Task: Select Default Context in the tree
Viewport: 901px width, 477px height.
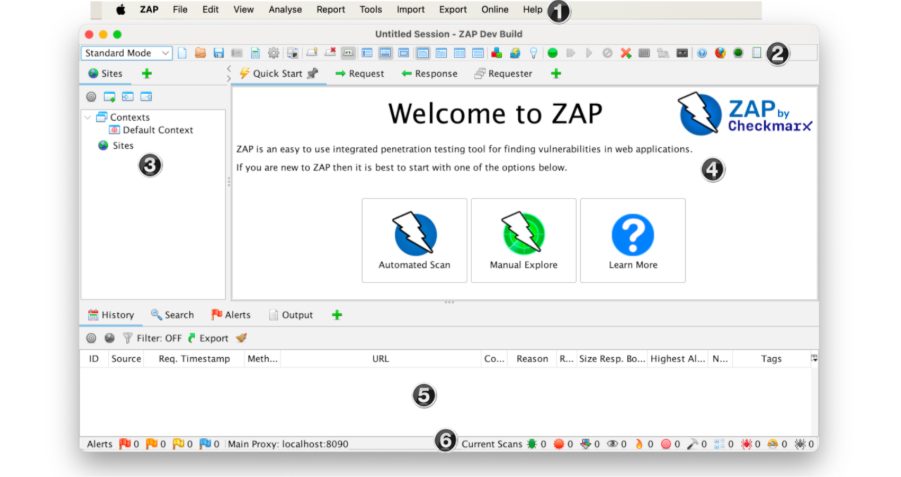Action: [151, 130]
